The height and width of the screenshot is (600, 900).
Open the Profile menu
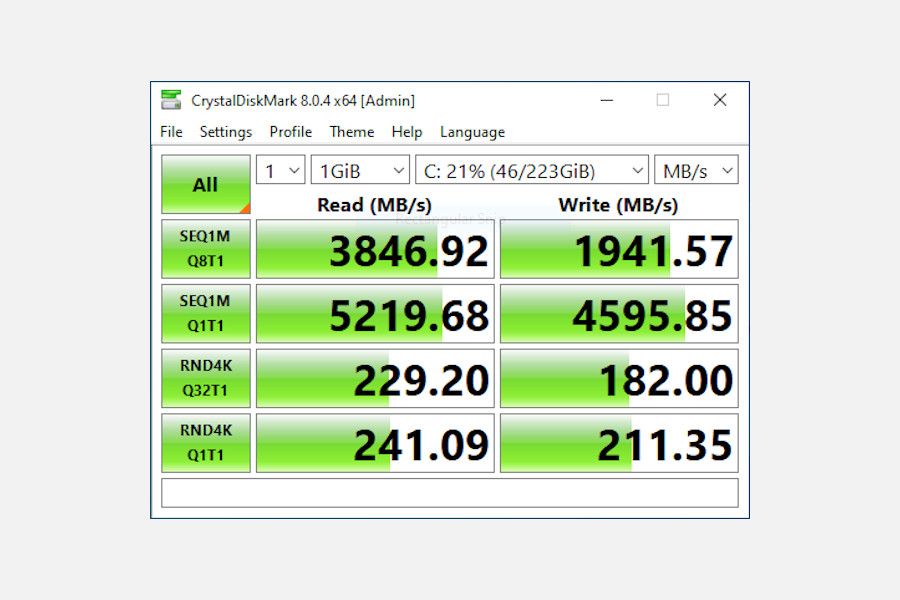click(290, 132)
